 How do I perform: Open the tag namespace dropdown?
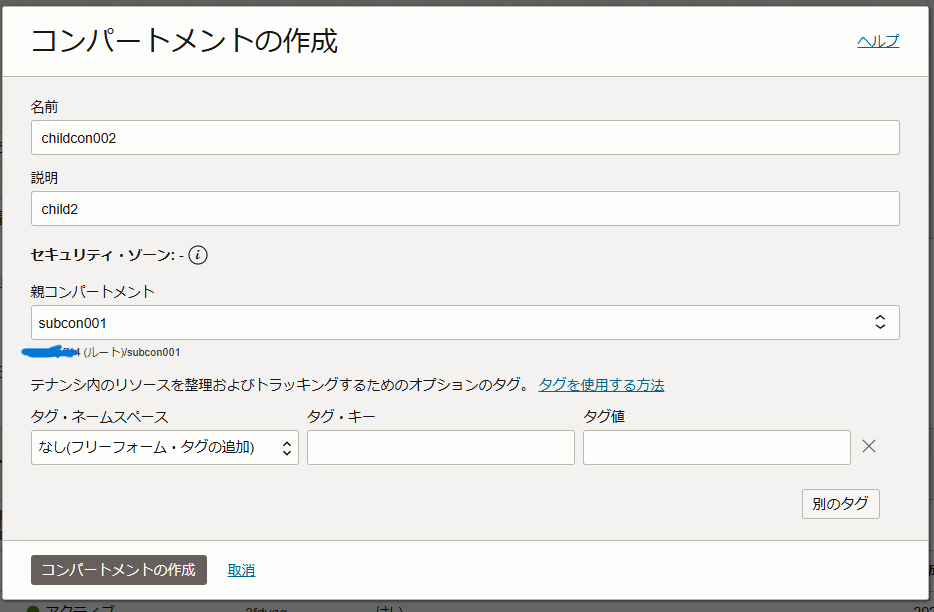click(x=165, y=448)
